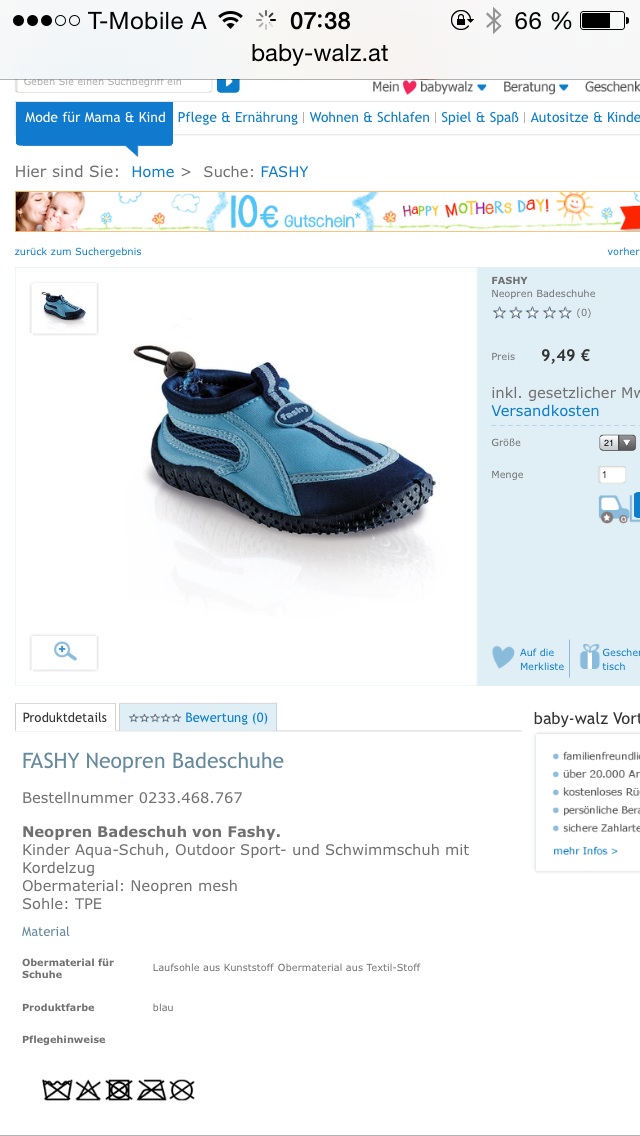Click the five-star rating icons under Neopren Badeschuhe
Viewport: 640px width, 1136px height.
[532, 313]
